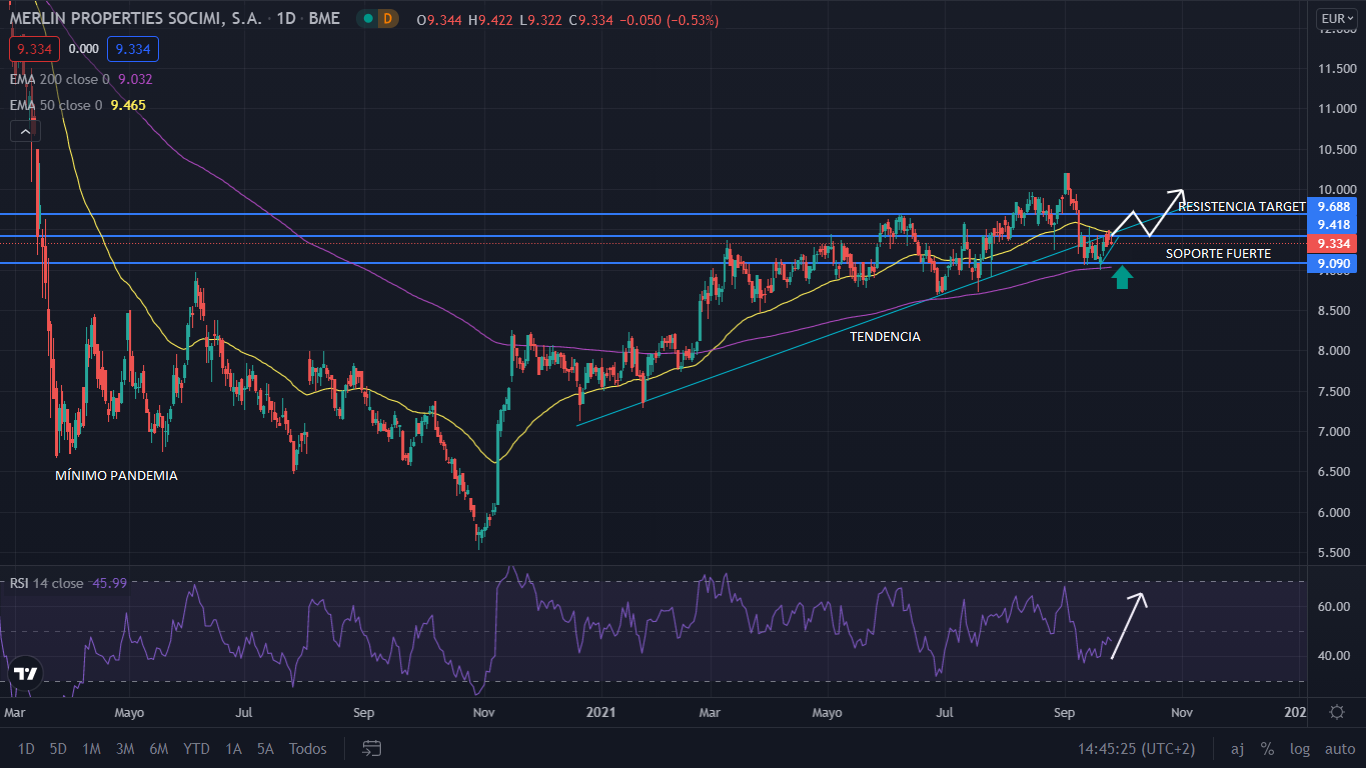Screen dimensions: 1366x768
Task: Switch to the YTD range
Action: tap(196, 748)
